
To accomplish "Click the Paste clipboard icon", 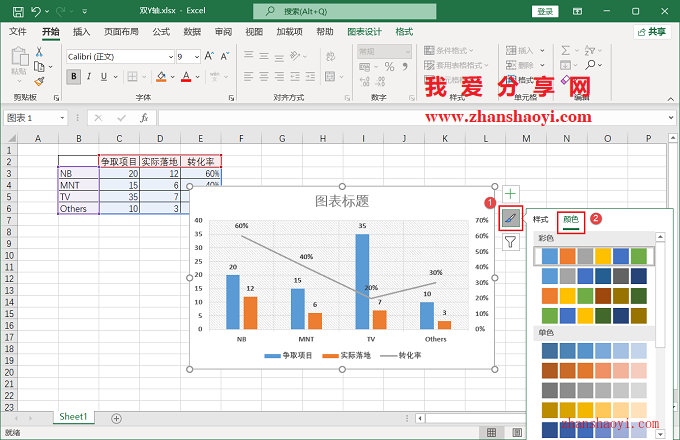I will click(x=20, y=57).
